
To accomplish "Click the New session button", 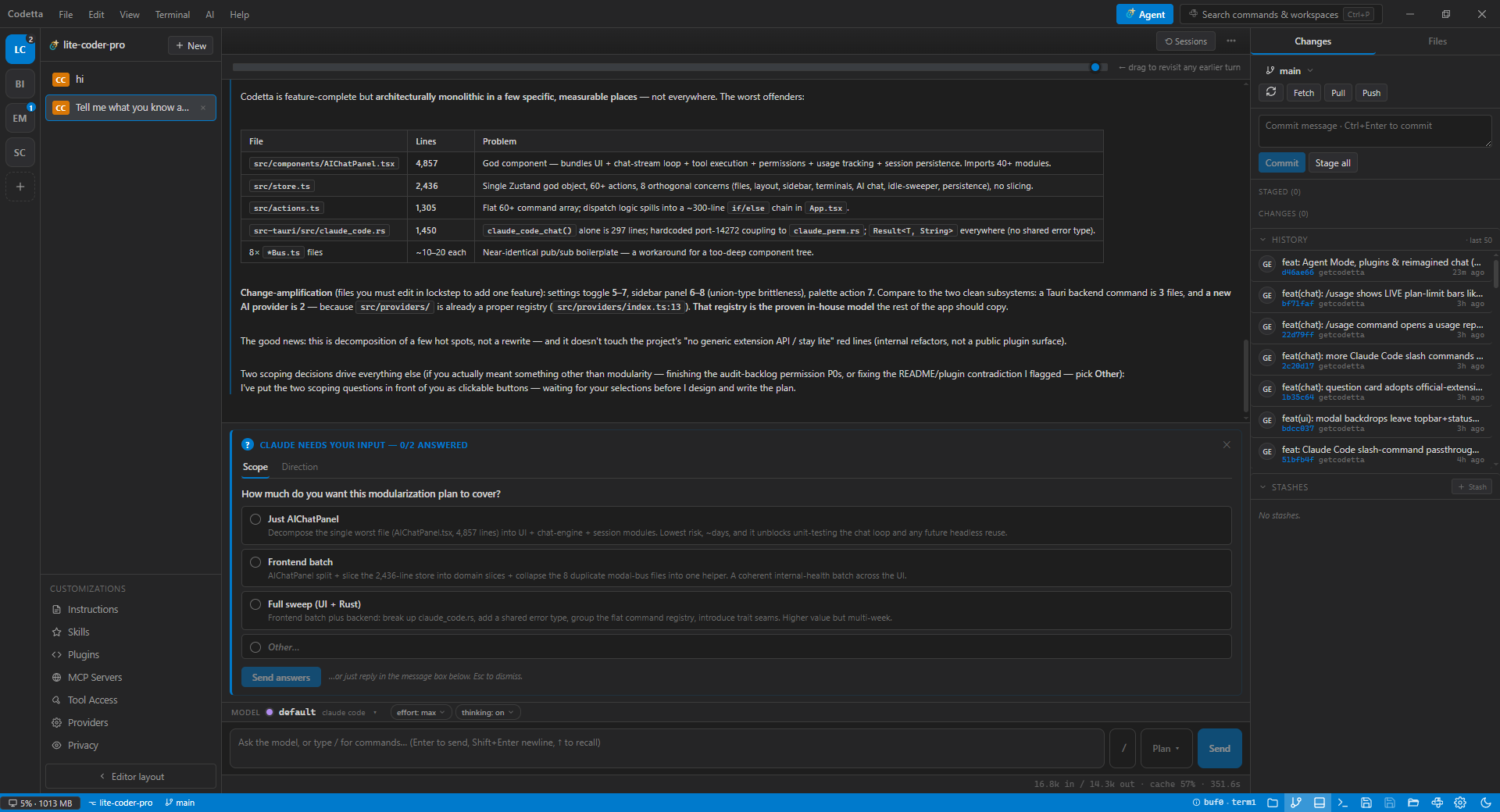I will point(191,45).
